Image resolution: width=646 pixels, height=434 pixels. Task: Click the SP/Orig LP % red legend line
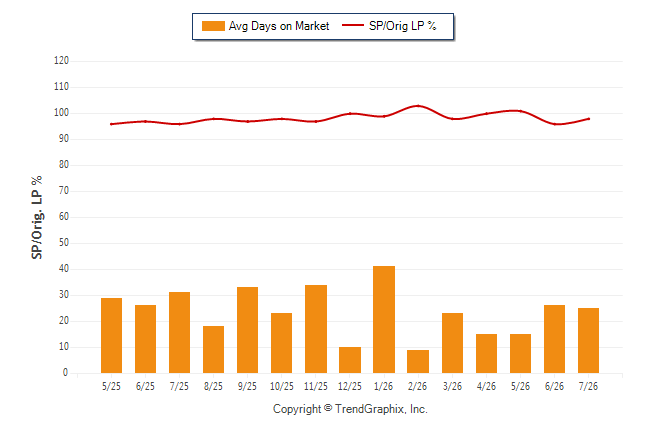point(353,25)
